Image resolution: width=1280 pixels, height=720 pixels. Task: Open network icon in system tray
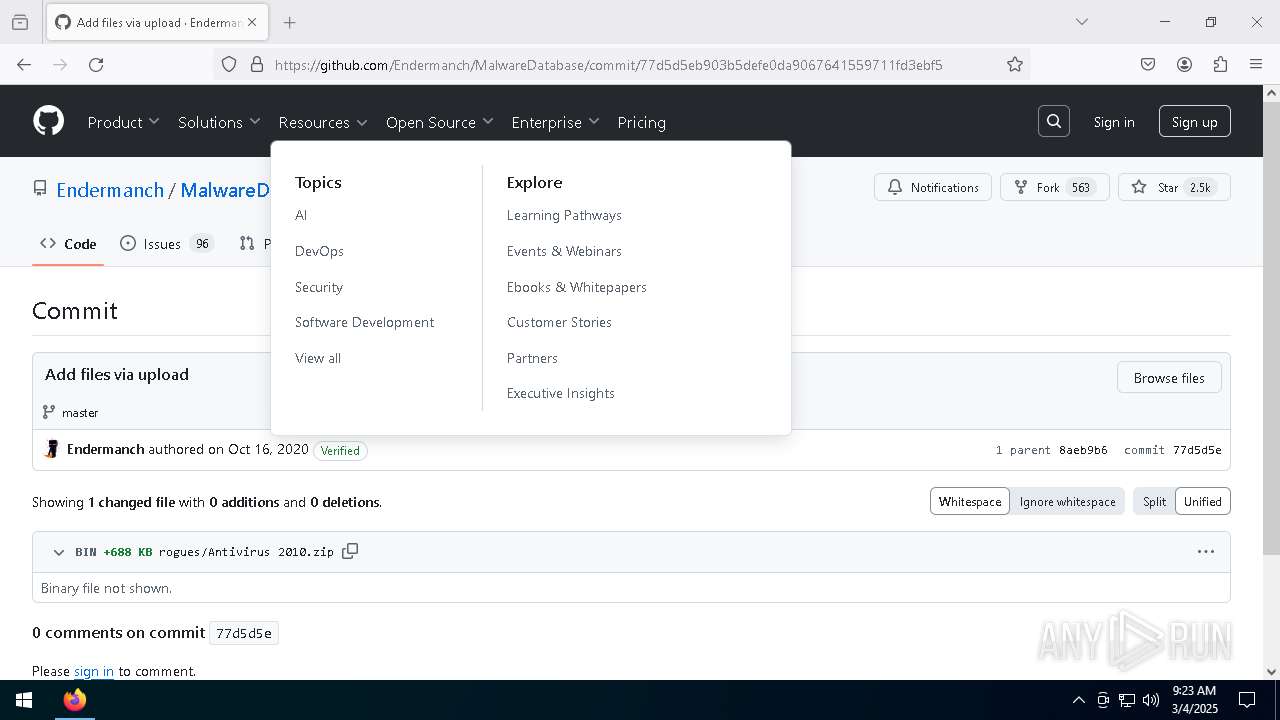1127,700
